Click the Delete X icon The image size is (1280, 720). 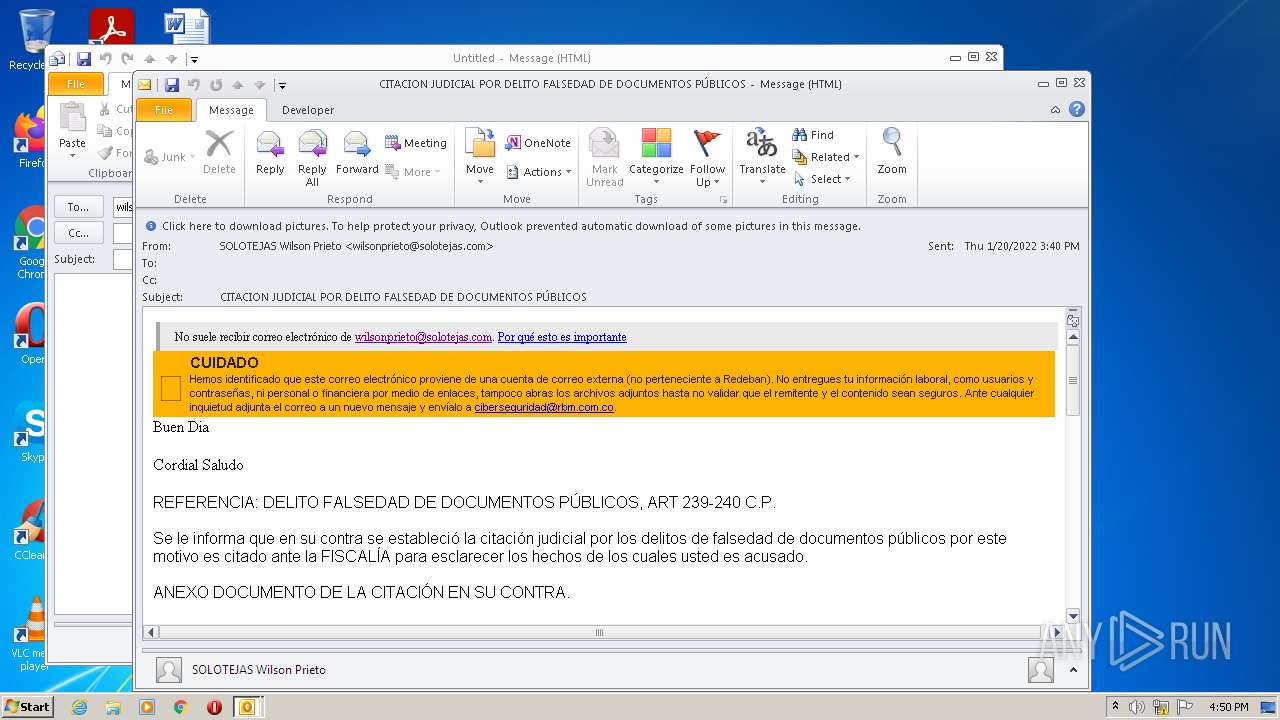tap(219, 153)
